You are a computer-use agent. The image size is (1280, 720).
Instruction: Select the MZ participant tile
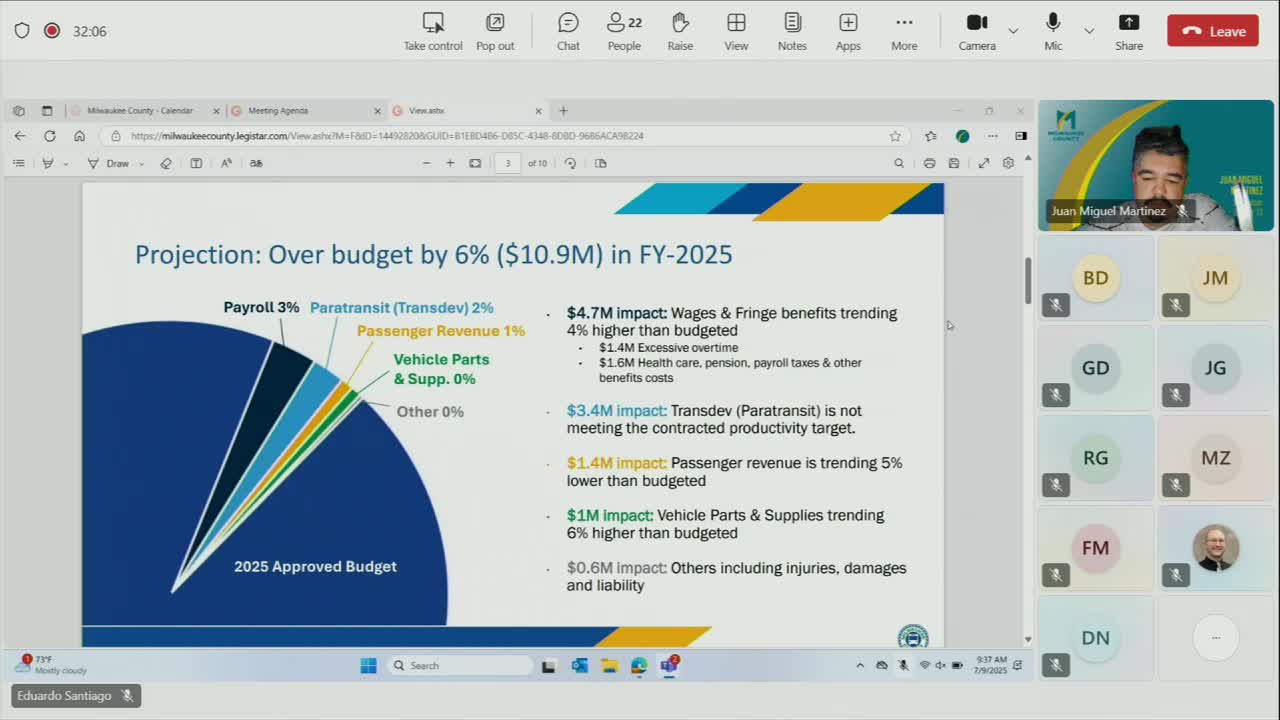pos(1216,457)
